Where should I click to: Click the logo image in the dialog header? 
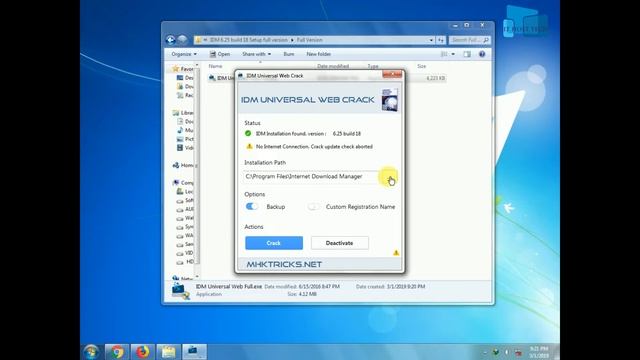tap(389, 100)
